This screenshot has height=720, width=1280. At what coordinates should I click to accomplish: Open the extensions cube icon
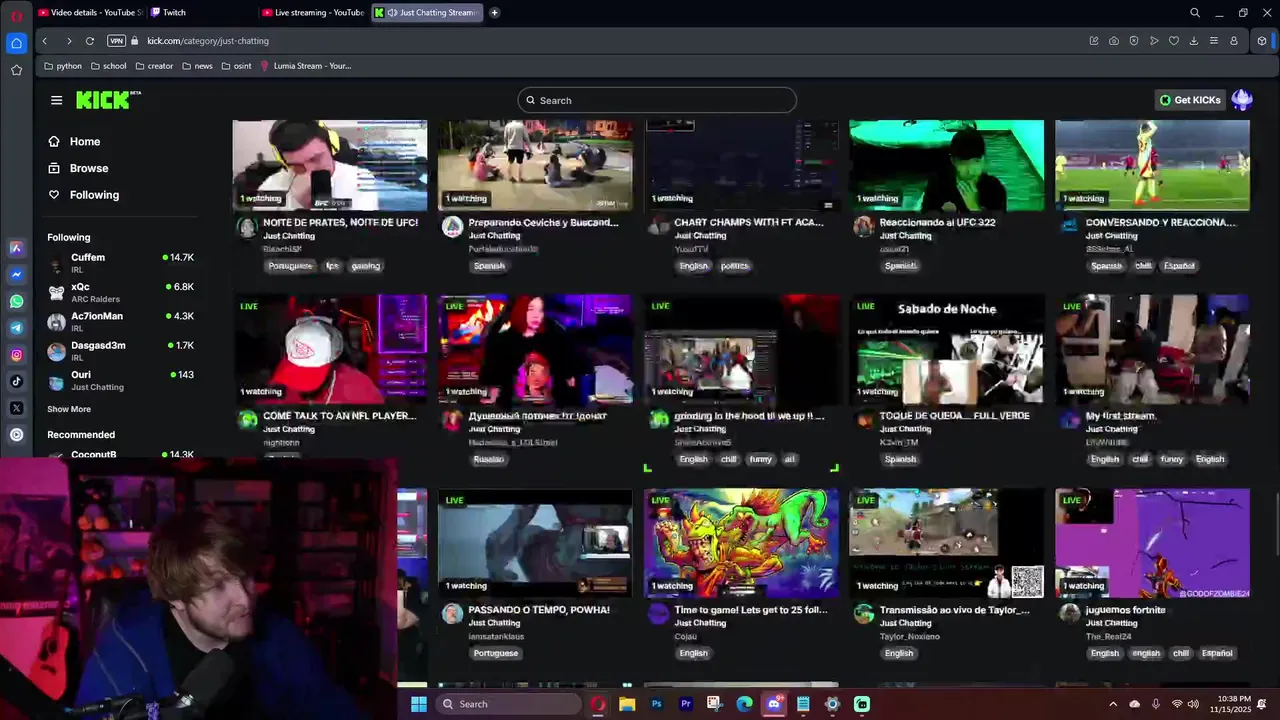point(1262,41)
